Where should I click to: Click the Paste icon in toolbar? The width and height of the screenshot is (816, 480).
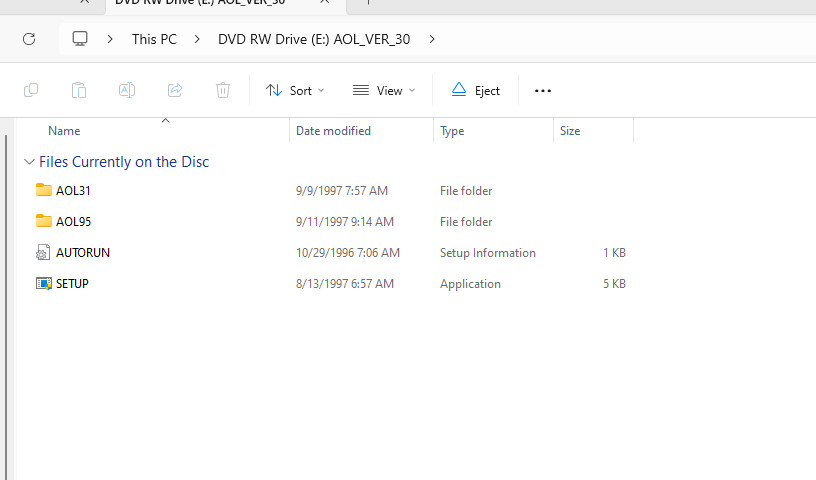[x=79, y=90]
